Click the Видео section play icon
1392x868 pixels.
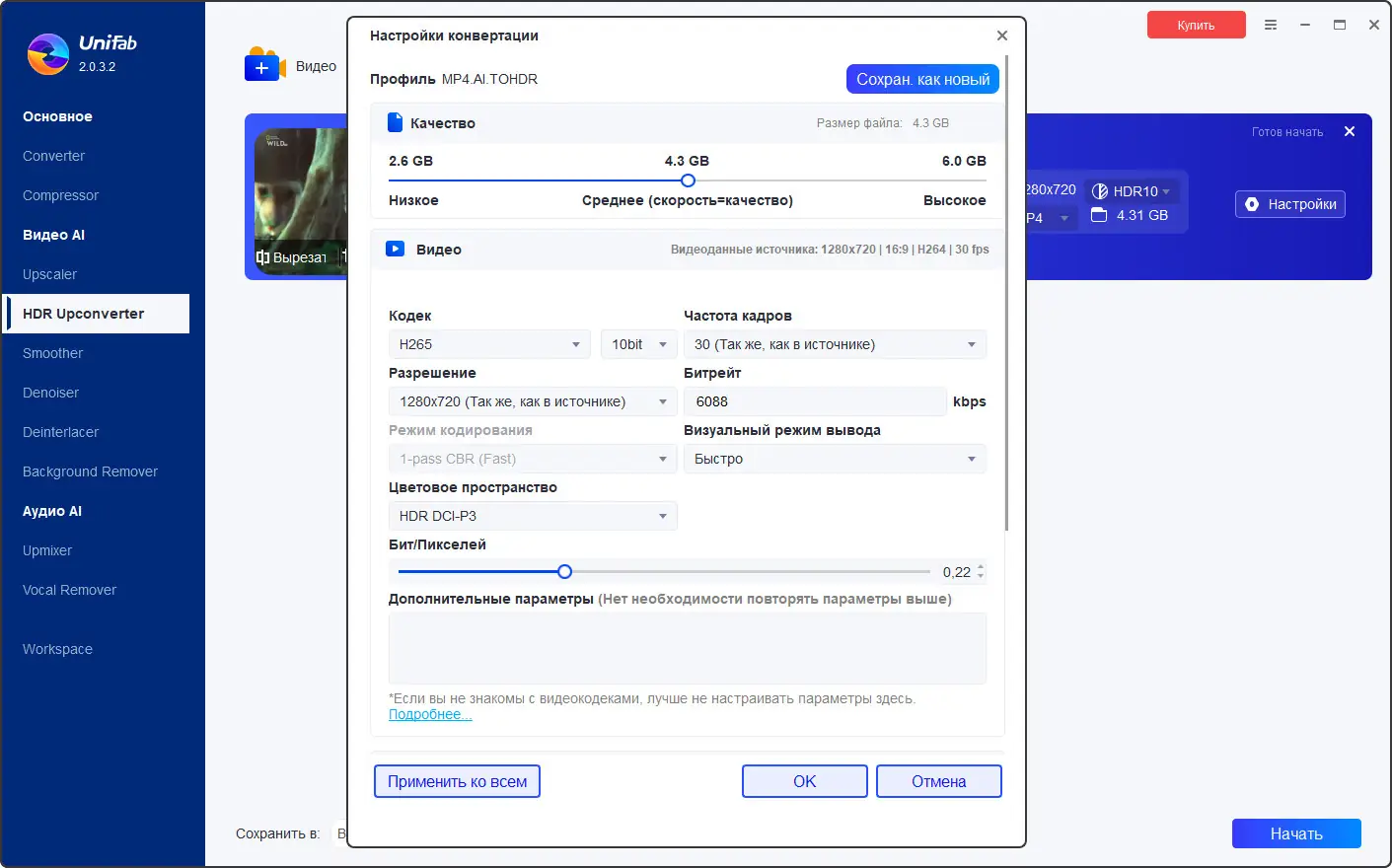pos(395,249)
